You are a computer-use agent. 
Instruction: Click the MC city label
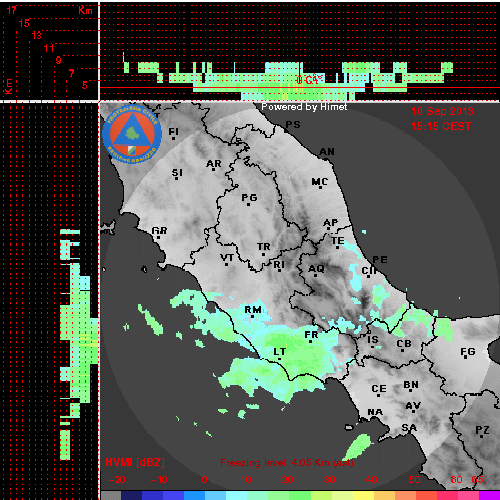point(320,182)
